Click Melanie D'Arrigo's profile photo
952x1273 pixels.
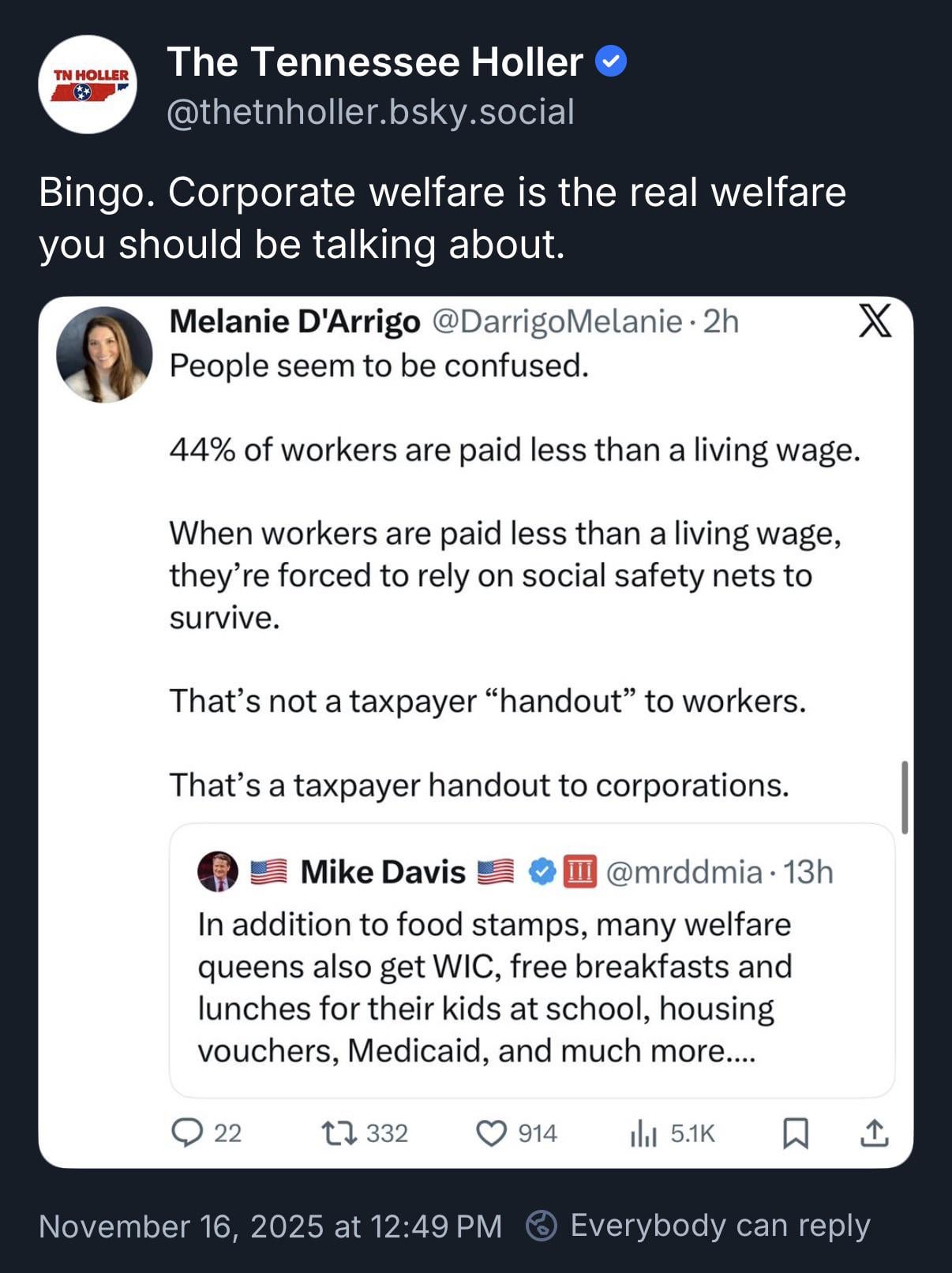pyautogui.click(x=104, y=354)
